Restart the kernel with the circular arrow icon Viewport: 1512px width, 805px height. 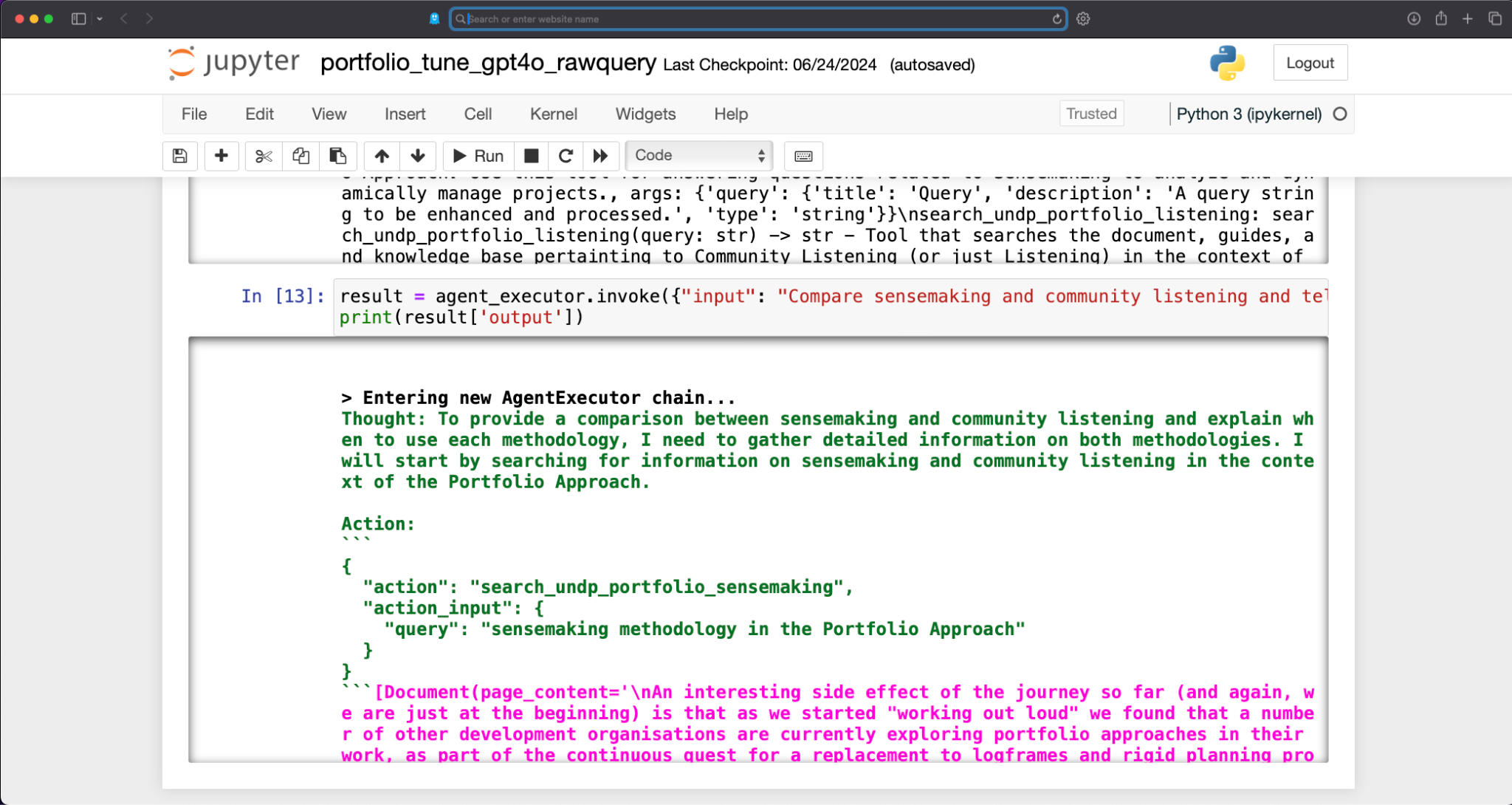click(566, 156)
